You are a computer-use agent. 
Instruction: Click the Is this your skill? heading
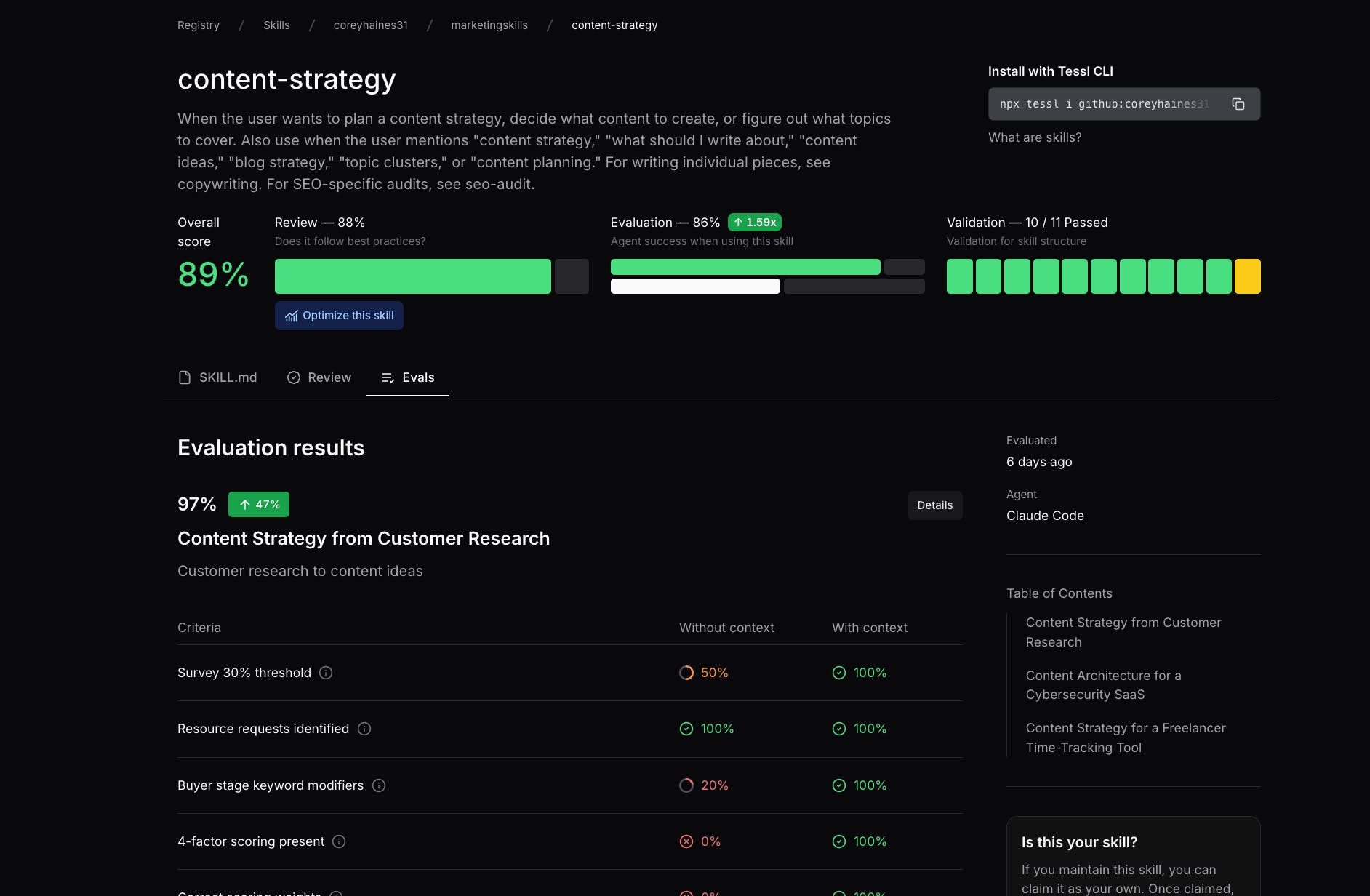[x=1079, y=842]
